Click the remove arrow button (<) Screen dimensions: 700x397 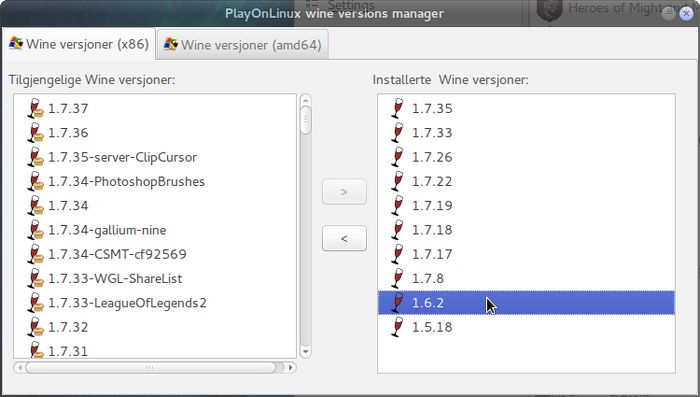click(x=344, y=238)
